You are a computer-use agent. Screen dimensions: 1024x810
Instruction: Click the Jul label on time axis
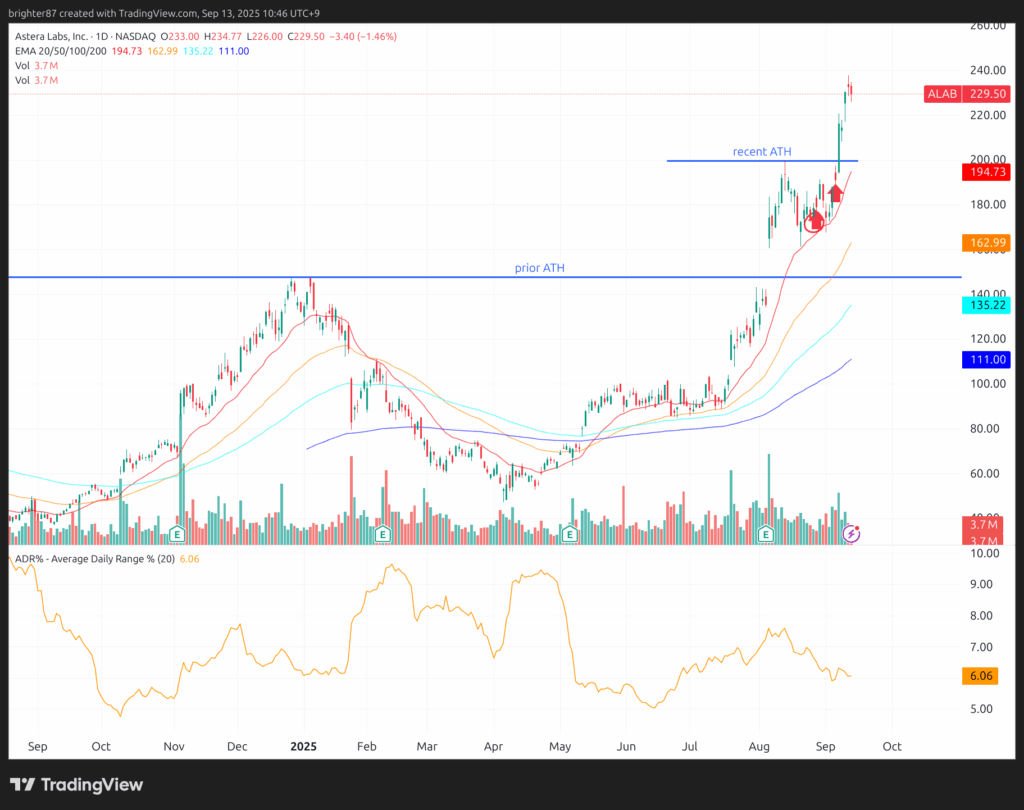click(x=690, y=746)
